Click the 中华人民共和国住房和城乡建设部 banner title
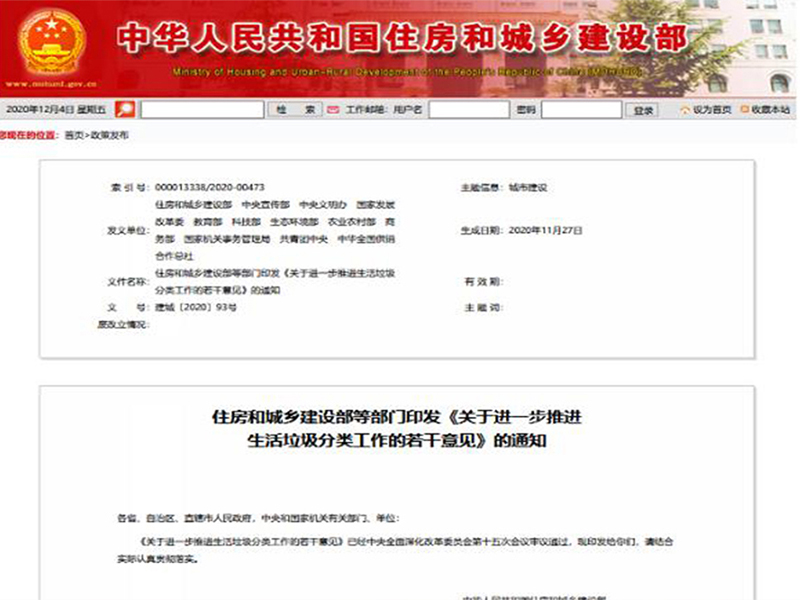Image resolution: width=800 pixels, height=600 pixels. (x=402, y=38)
